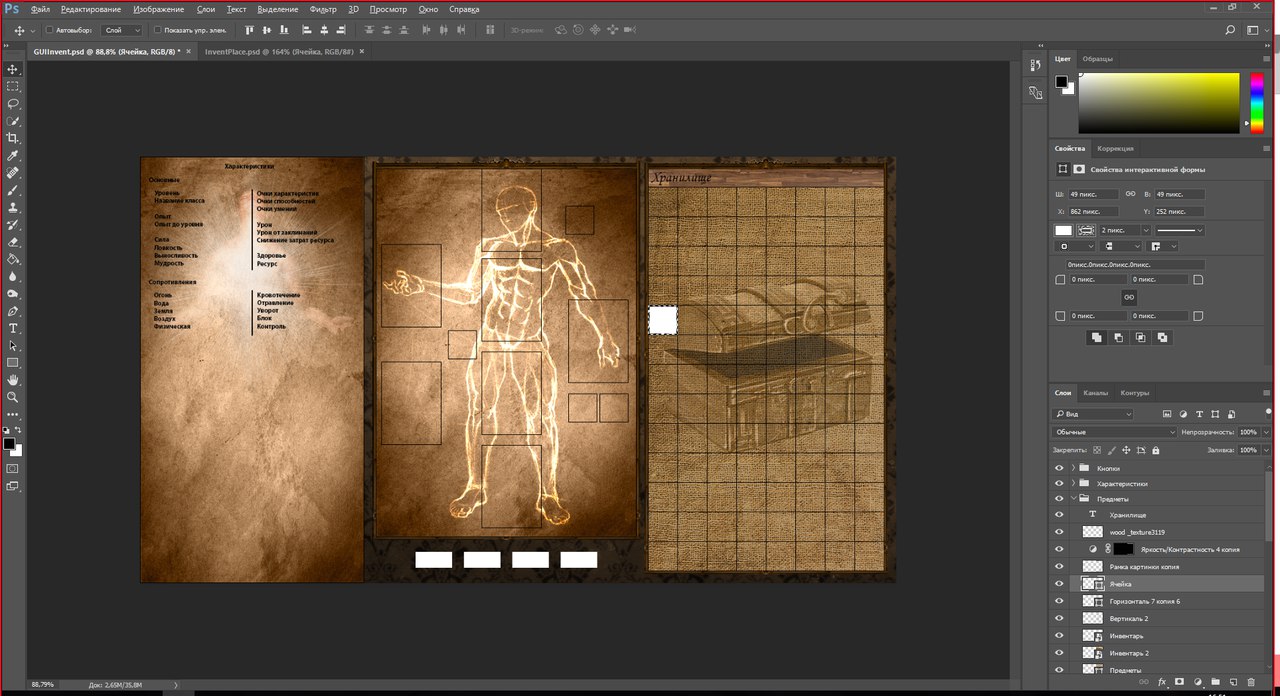Click the delete layer trash icon
The height and width of the screenshot is (696, 1280).
point(1250,681)
